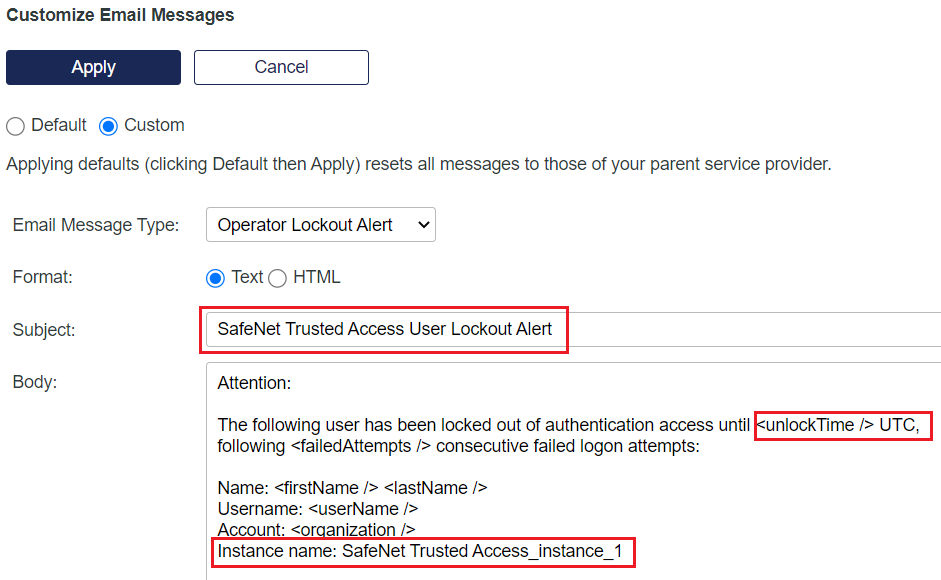Click the Subject field label
This screenshot has height=580, width=941.
pyautogui.click(x=44, y=330)
